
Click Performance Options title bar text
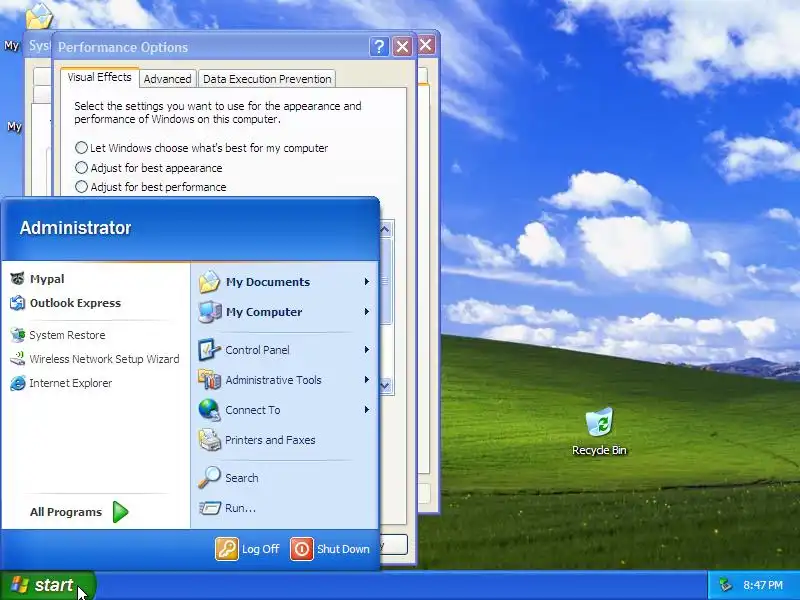[x=123, y=47]
